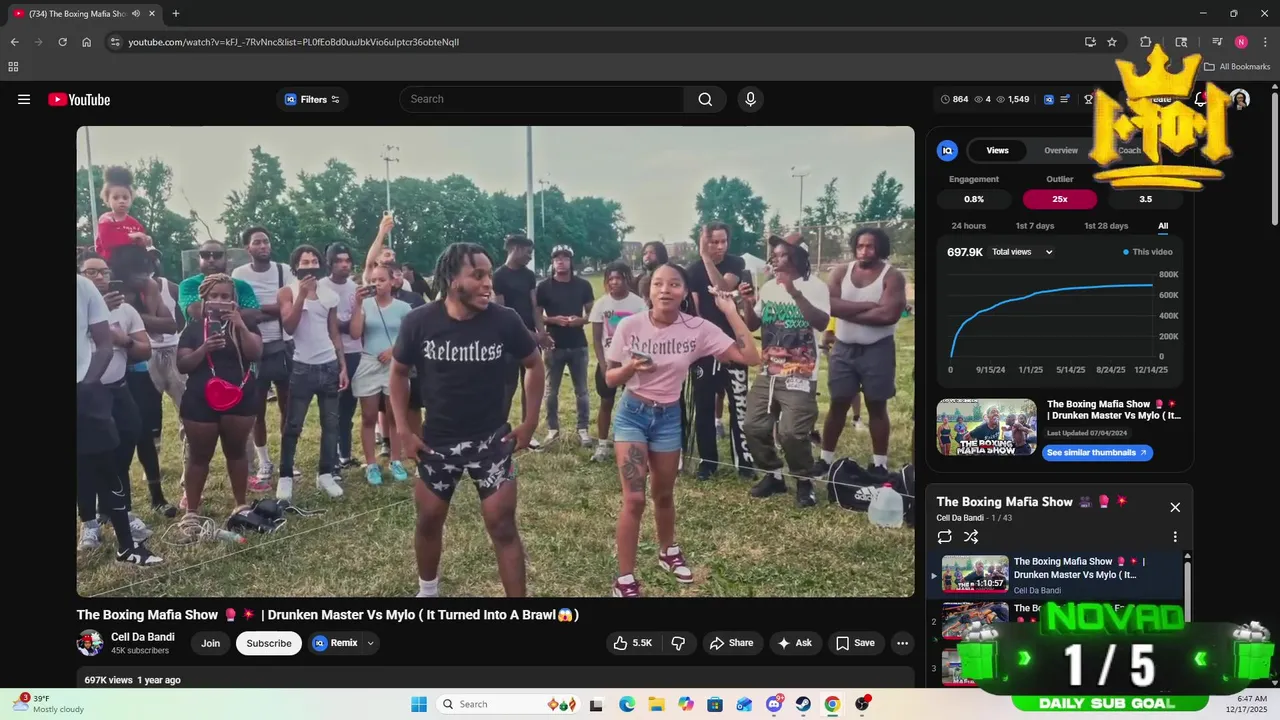1280x720 pixels.
Task: Expand the Remix dropdown chevron
Action: (371, 643)
